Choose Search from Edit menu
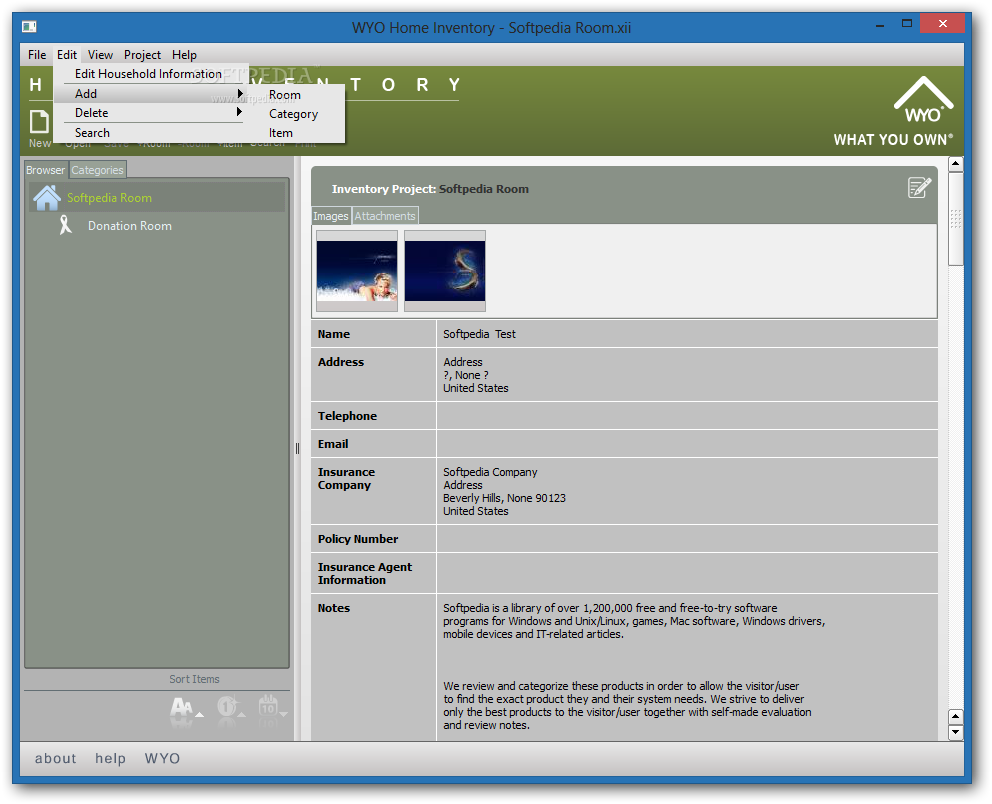Image resolution: width=992 pixels, height=804 pixels. click(151, 133)
